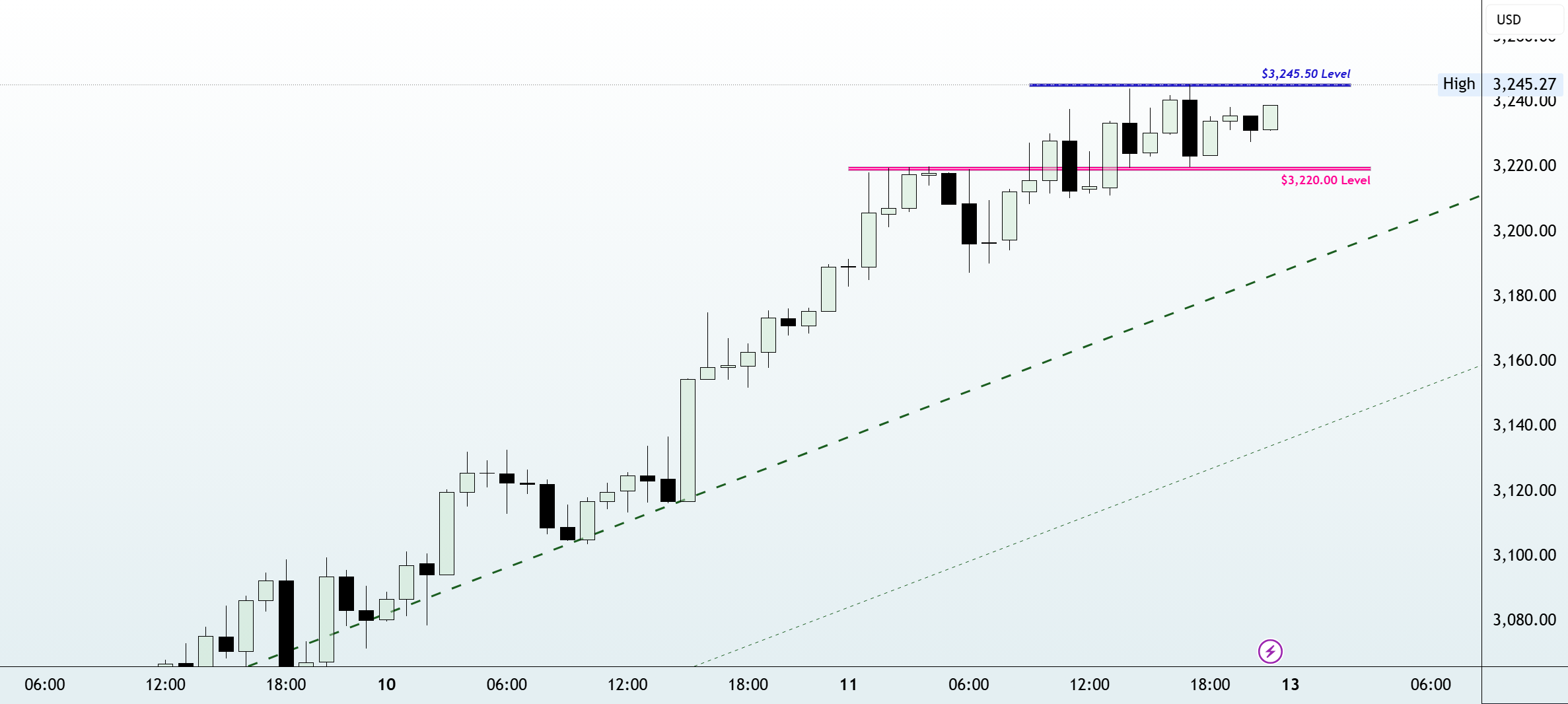The width and height of the screenshot is (1568, 704).
Task: Click the date 10 on time axis
Action: click(x=386, y=684)
